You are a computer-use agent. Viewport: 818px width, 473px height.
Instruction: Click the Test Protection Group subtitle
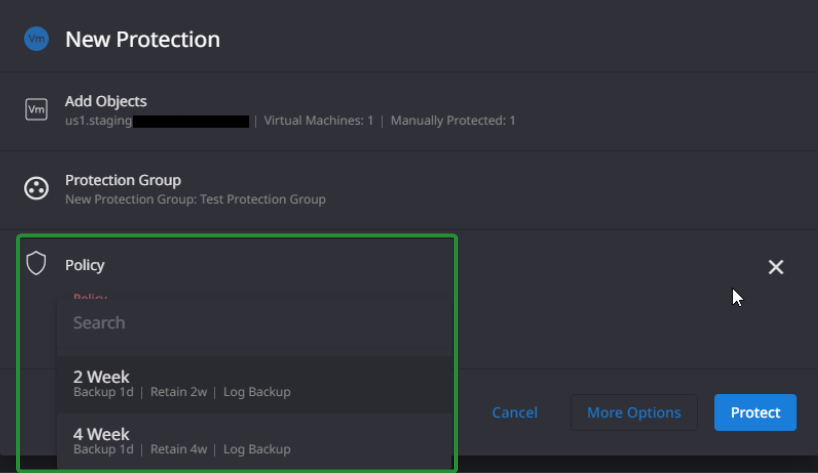pyautogui.click(x=195, y=199)
